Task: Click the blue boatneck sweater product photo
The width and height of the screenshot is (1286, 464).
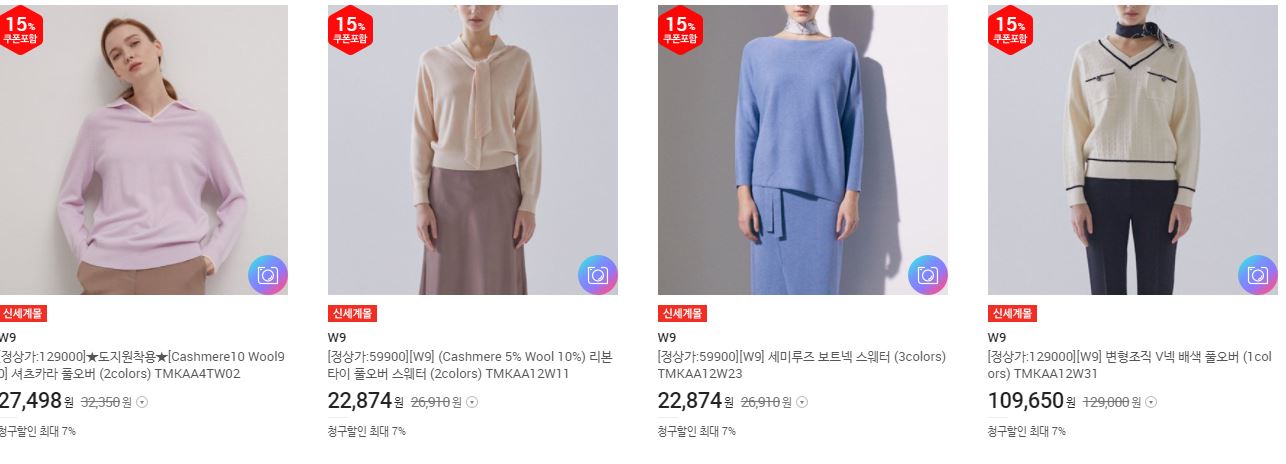Action: click(x=803, y=150)
